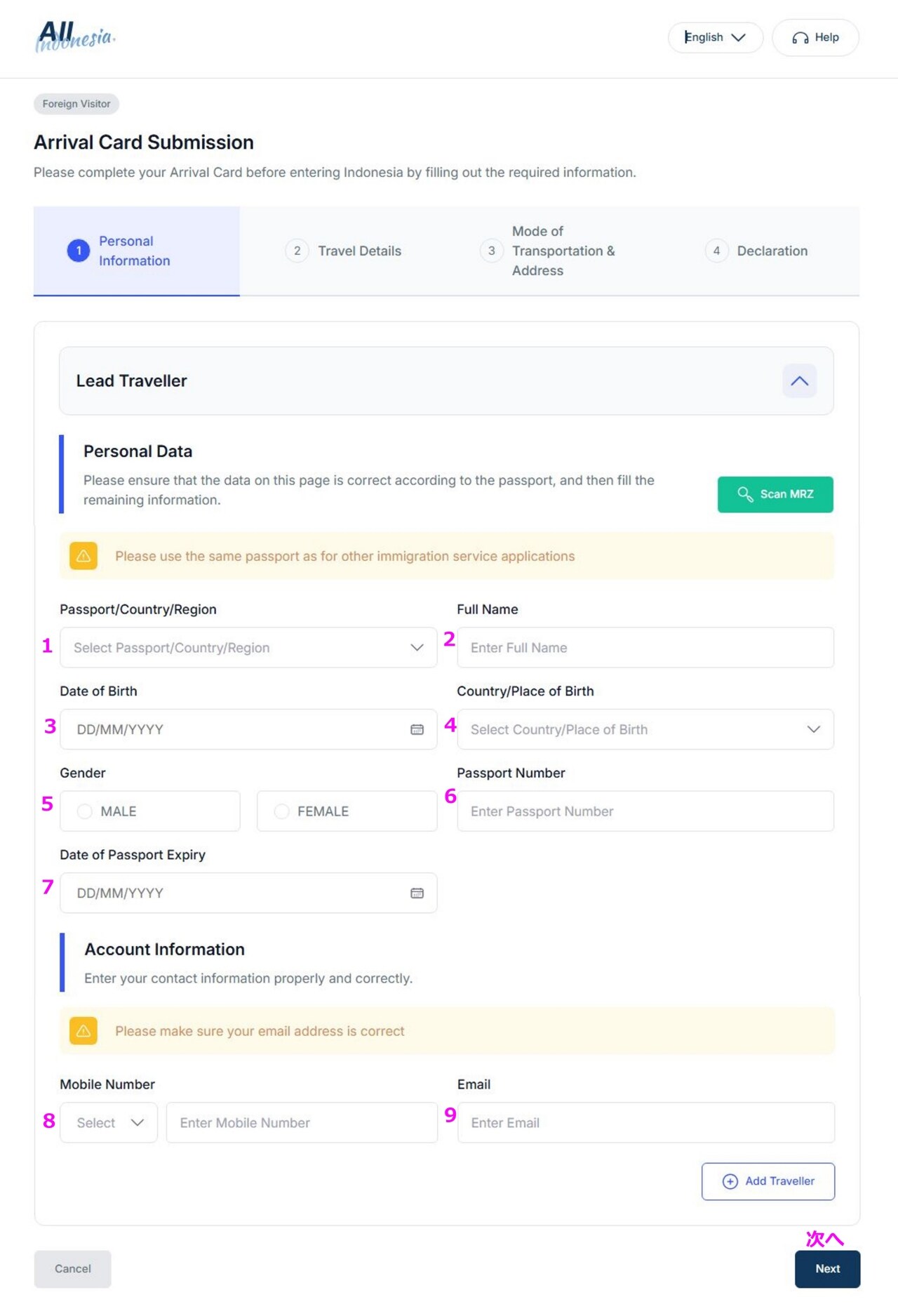Click the plus icon on Add Traveller
Screen dimensions: 898x1316
tap(730, 1181)
